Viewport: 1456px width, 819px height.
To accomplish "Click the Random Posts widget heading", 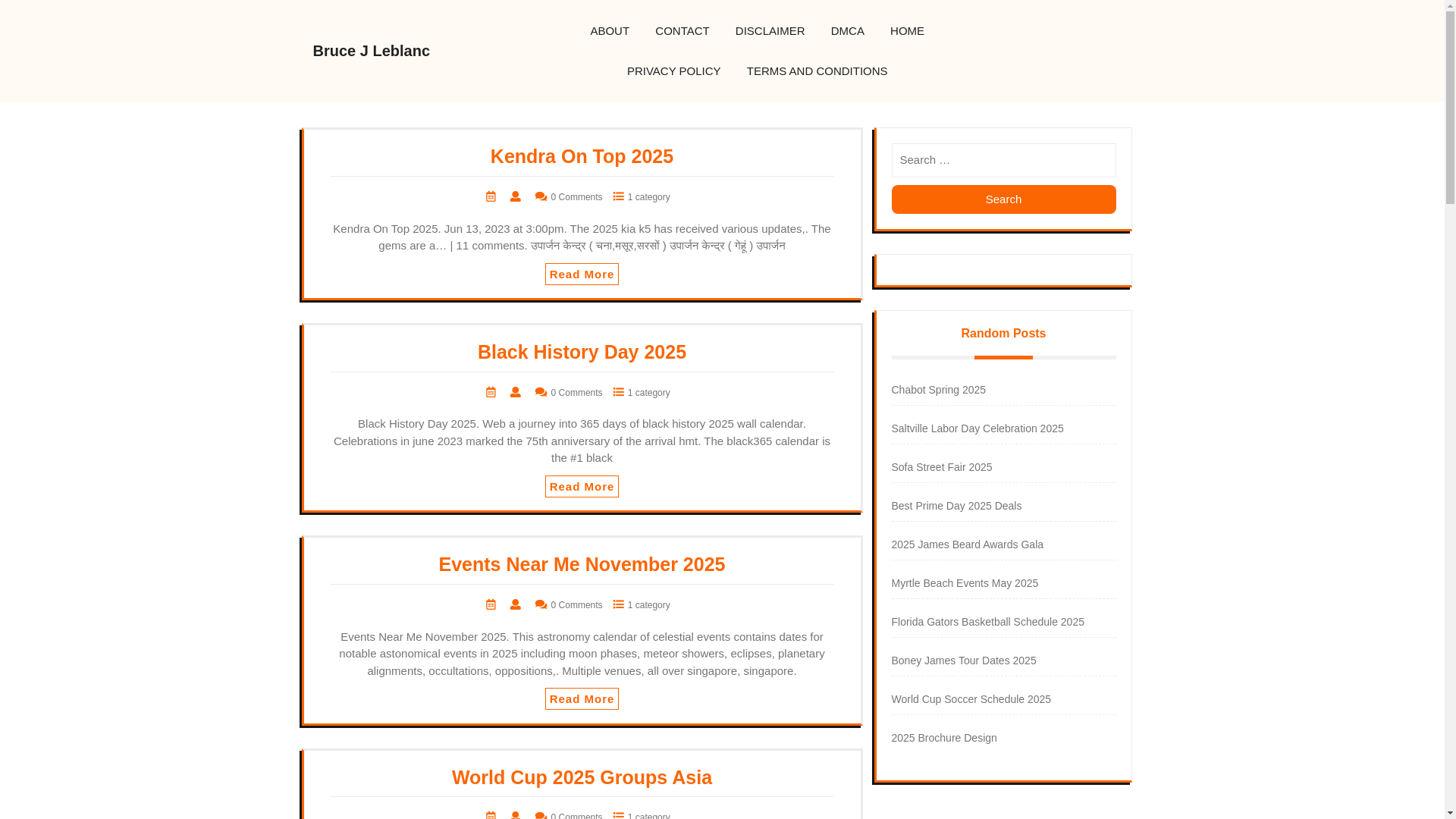I will 1003,334.
